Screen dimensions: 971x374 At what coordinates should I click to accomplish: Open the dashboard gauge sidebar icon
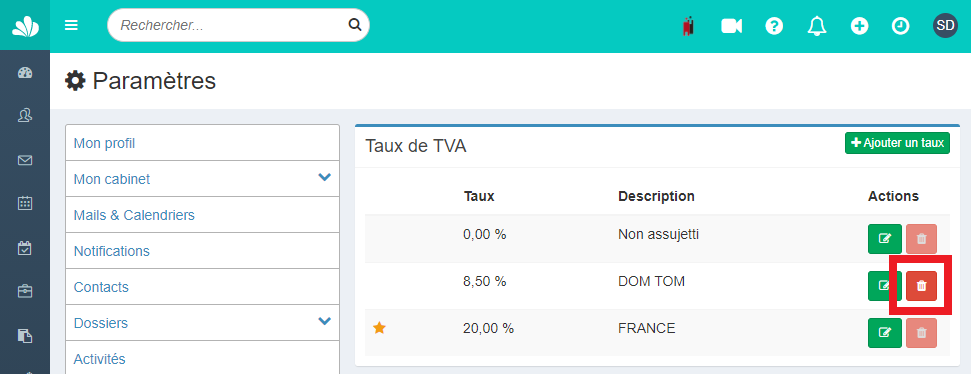25,73
